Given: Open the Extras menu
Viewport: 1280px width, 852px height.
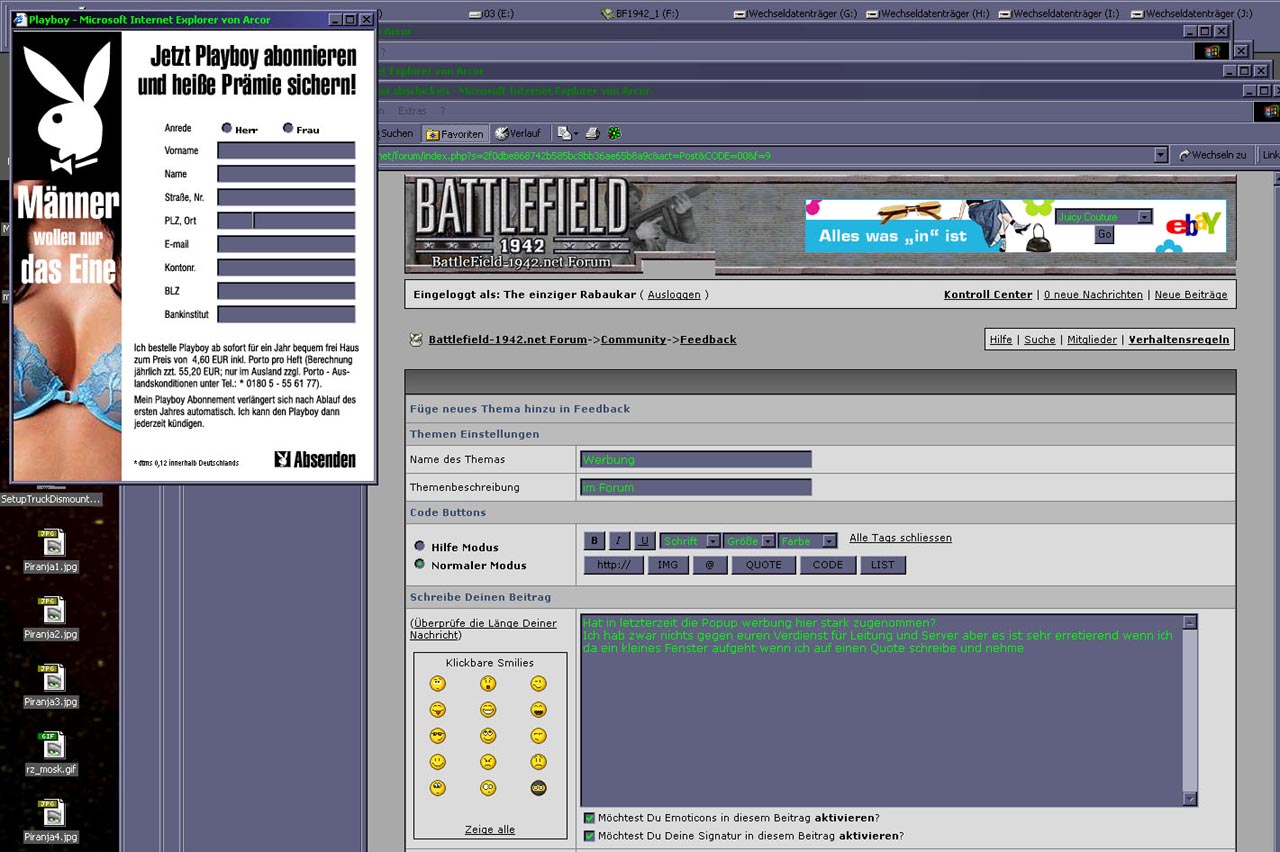Looking at the screenshot, I should (x=412, y=111).
